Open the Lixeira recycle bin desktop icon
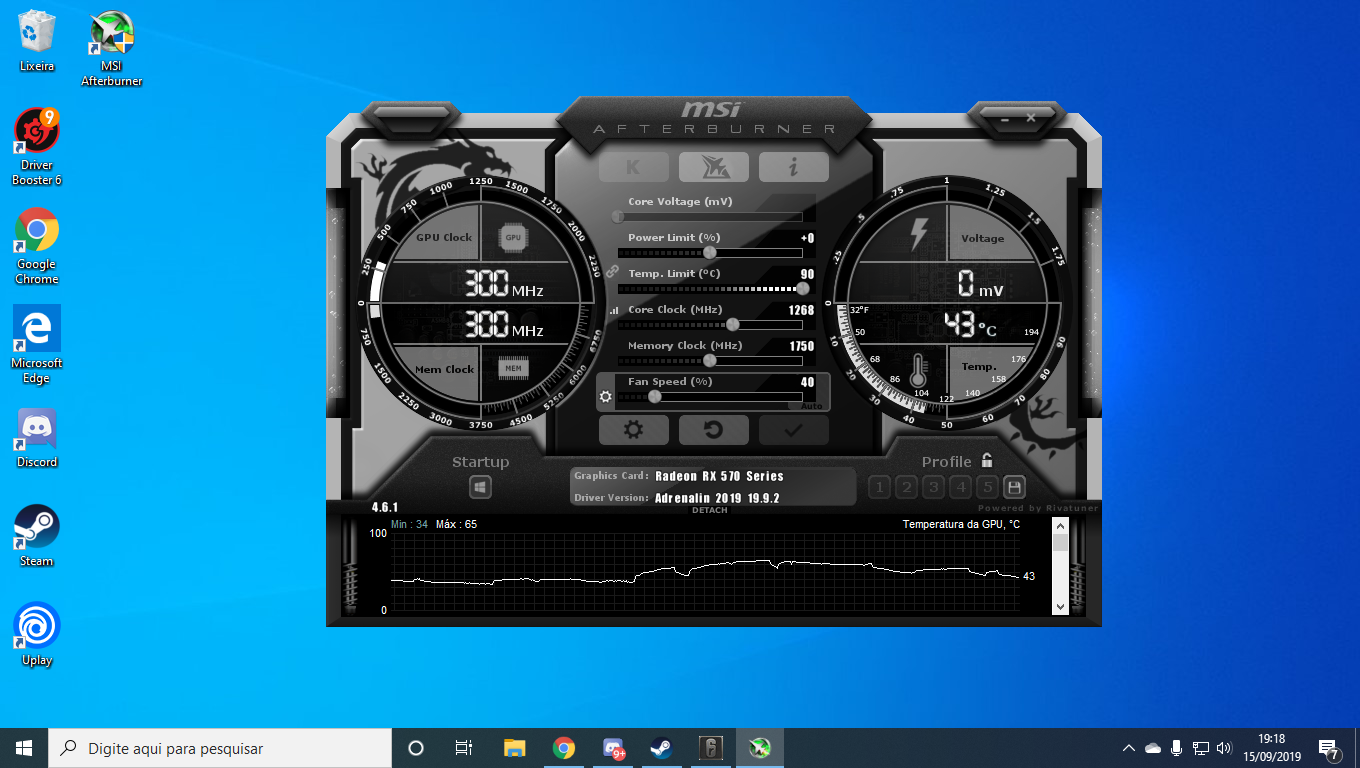1360x768 pixels. coord(37,41)
